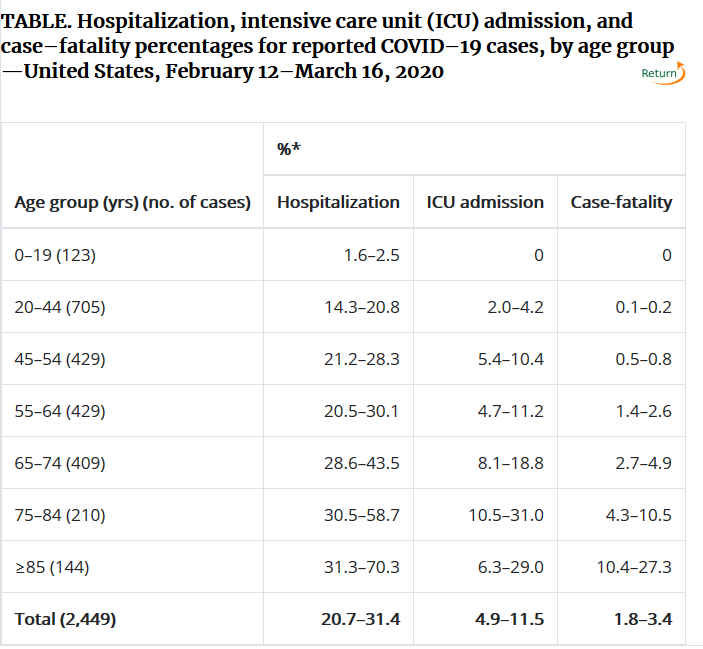Click the total case-fatality value 1.8–3.4

tap(643, 619)
